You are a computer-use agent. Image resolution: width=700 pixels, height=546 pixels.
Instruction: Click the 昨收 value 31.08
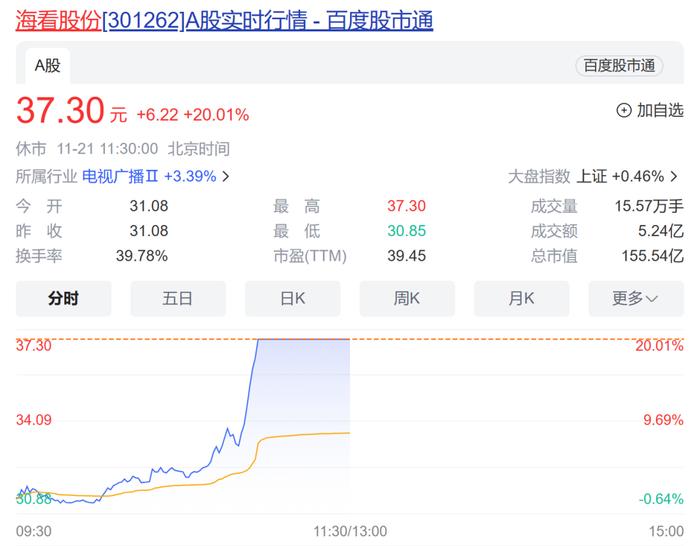(x=149, y=231)
